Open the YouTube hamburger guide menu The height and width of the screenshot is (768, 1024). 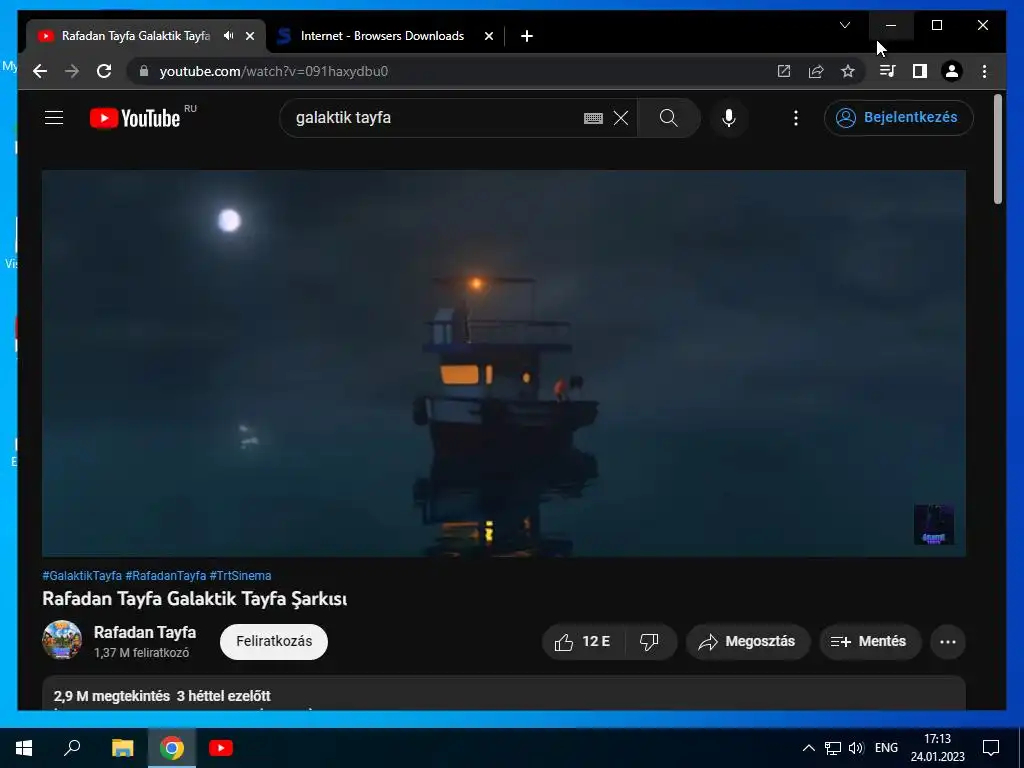pos(54,118)
